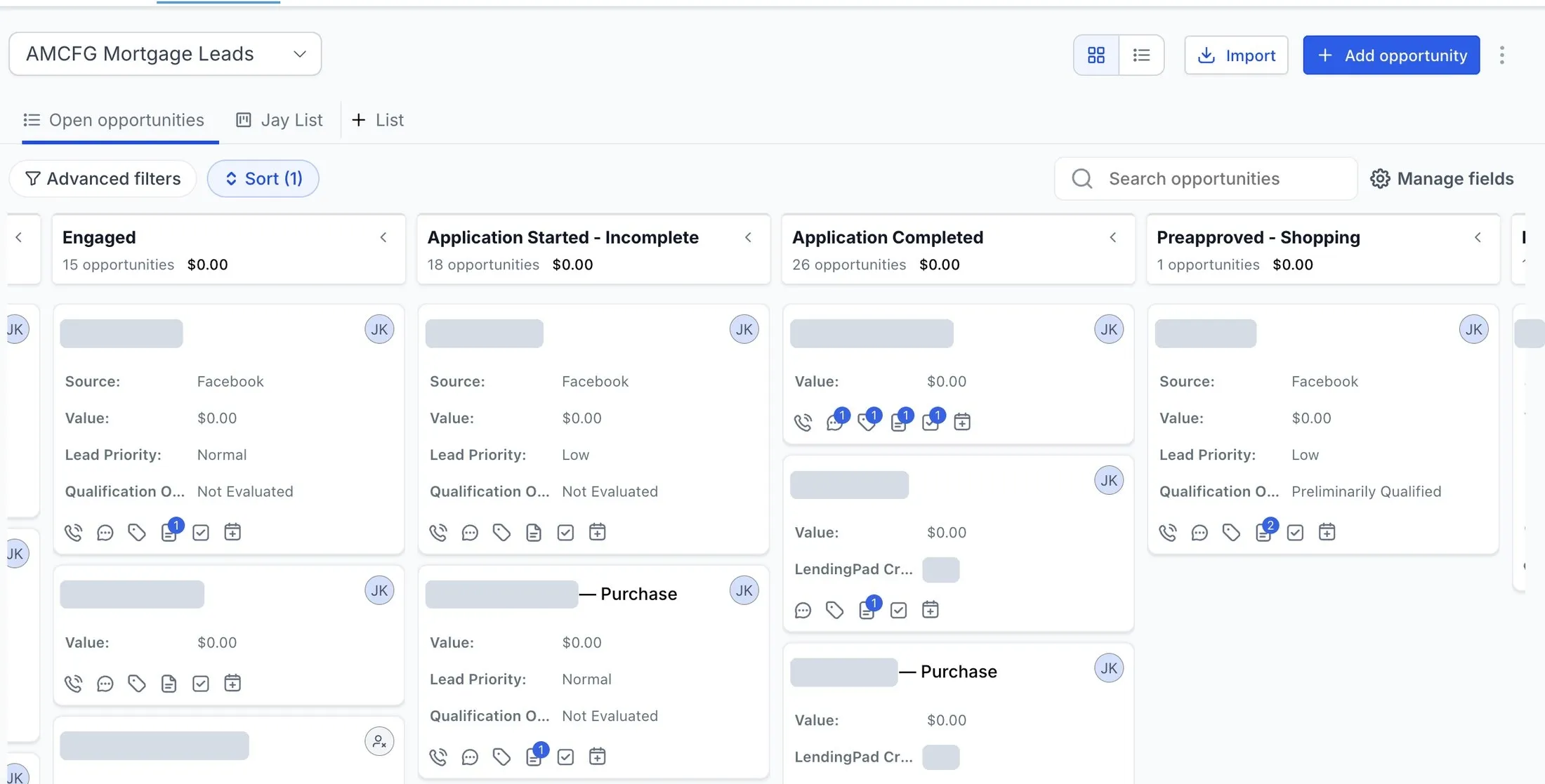Click calendar icon on second Engaged card
1545x784 pixels.
(x=232, y=684)
